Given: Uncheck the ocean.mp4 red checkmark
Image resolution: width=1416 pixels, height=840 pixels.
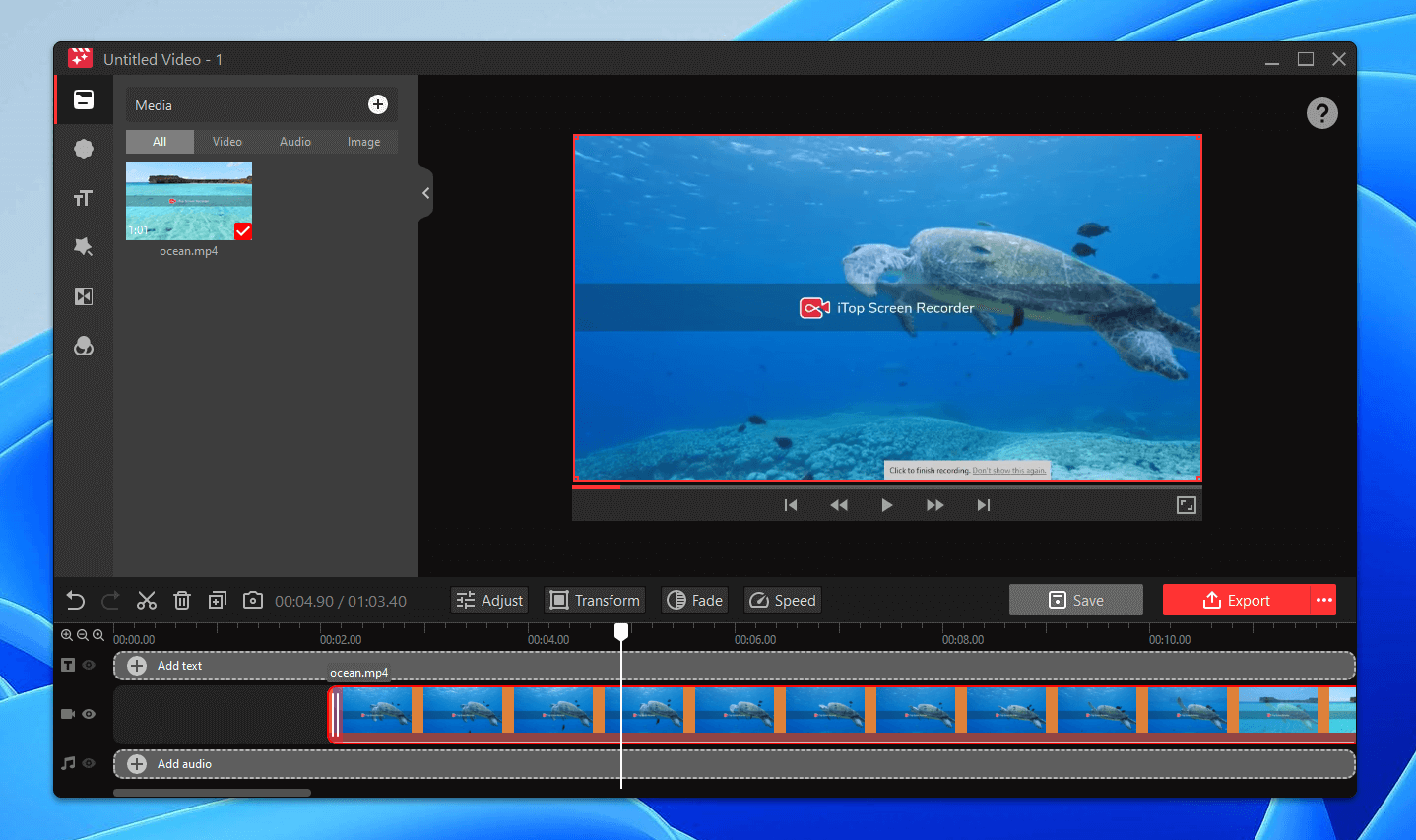Looking at the screenshot, I should pos(243,231).
